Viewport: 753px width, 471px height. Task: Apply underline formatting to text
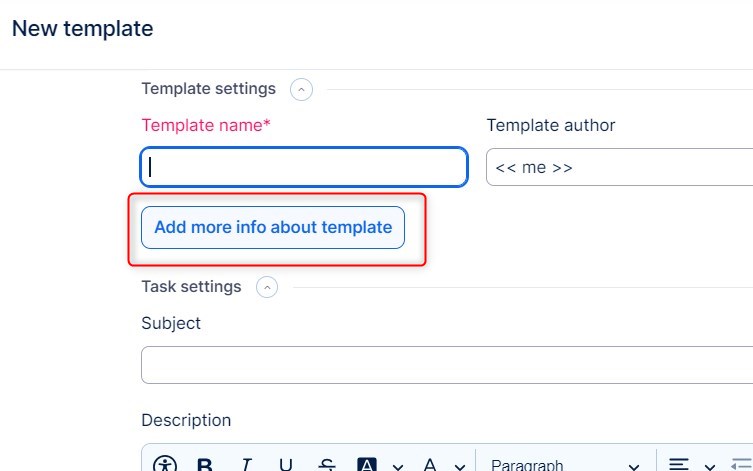[286, 465]
